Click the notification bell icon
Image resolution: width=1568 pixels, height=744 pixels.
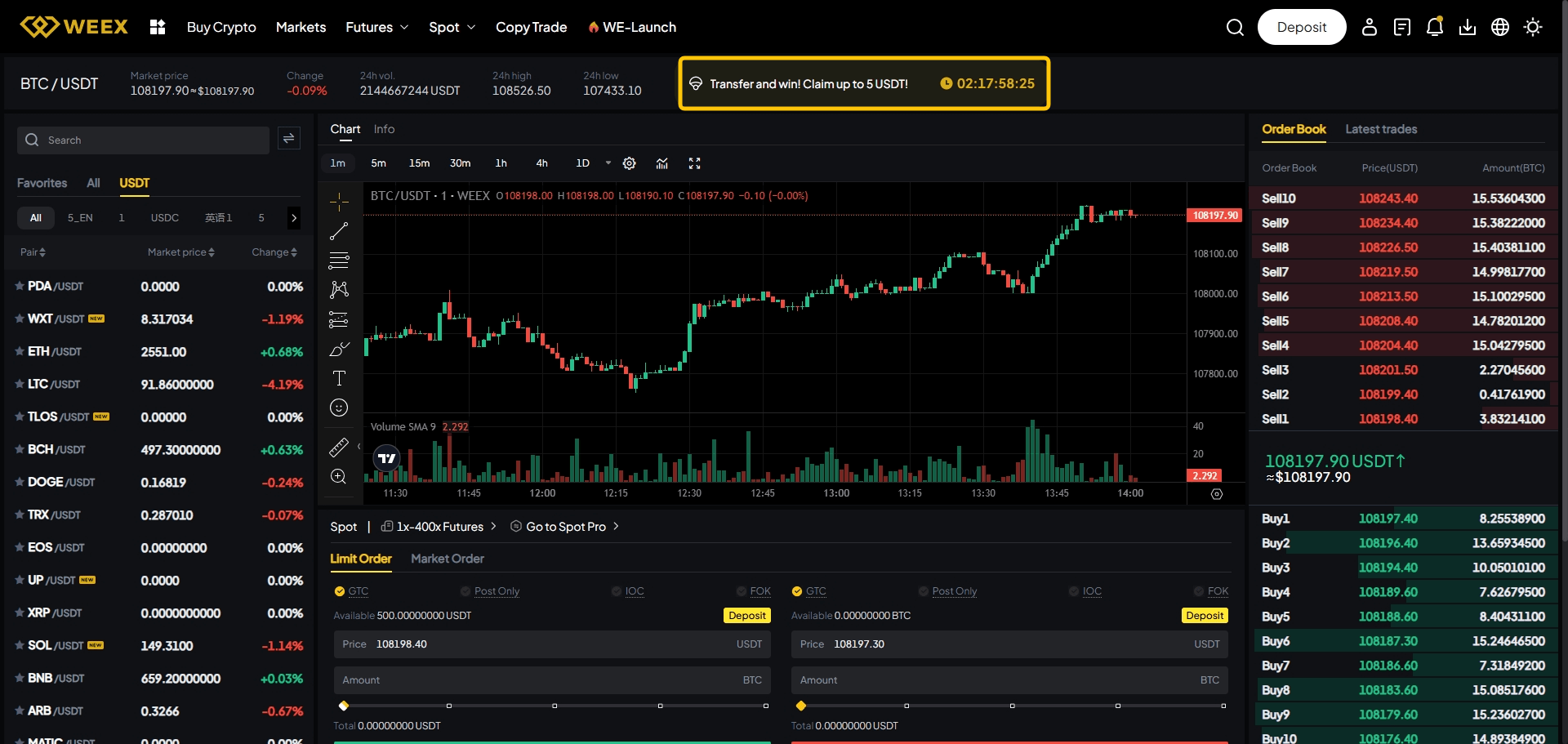[x=1434, y=28]
